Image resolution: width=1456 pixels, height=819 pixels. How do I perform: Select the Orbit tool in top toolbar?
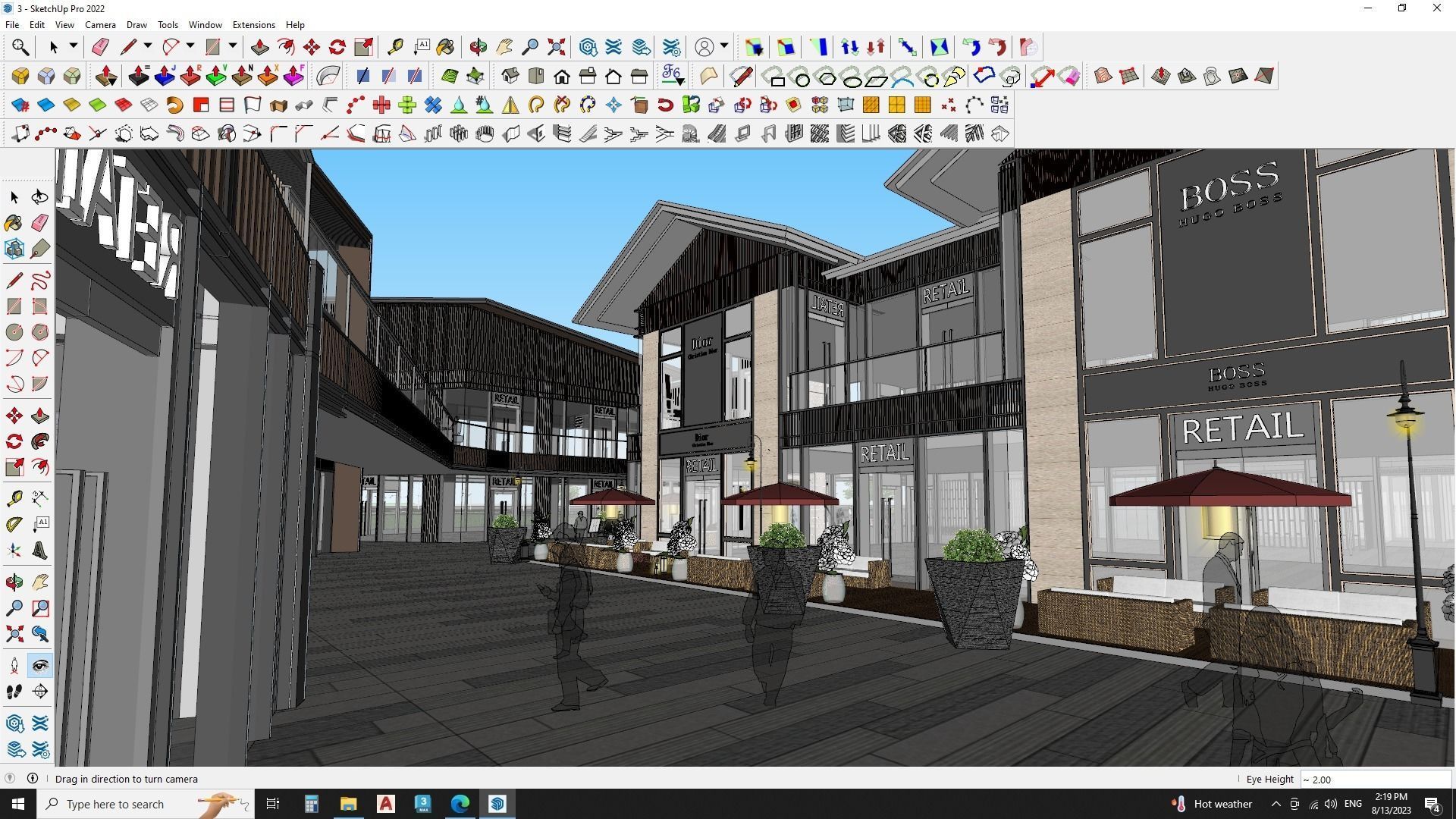click(478, 47)
